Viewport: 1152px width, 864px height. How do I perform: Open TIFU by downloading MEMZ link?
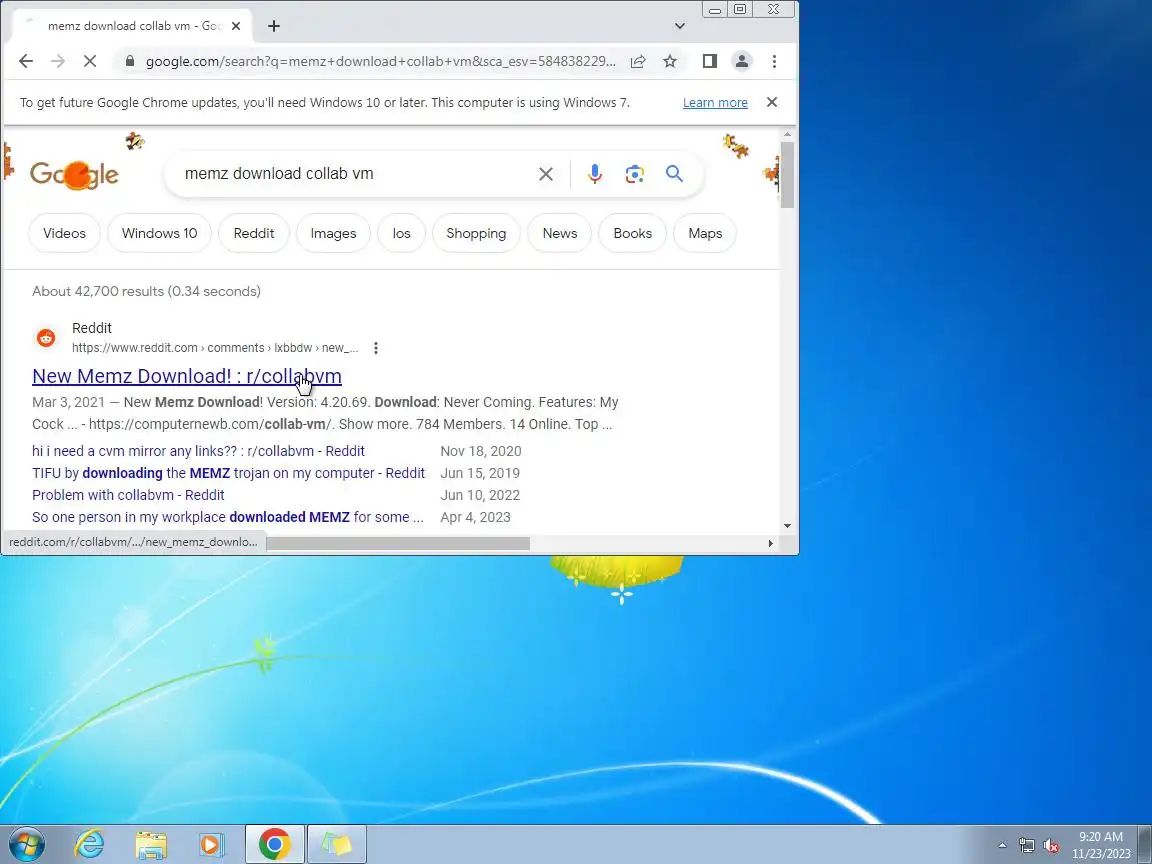point(228,473)
